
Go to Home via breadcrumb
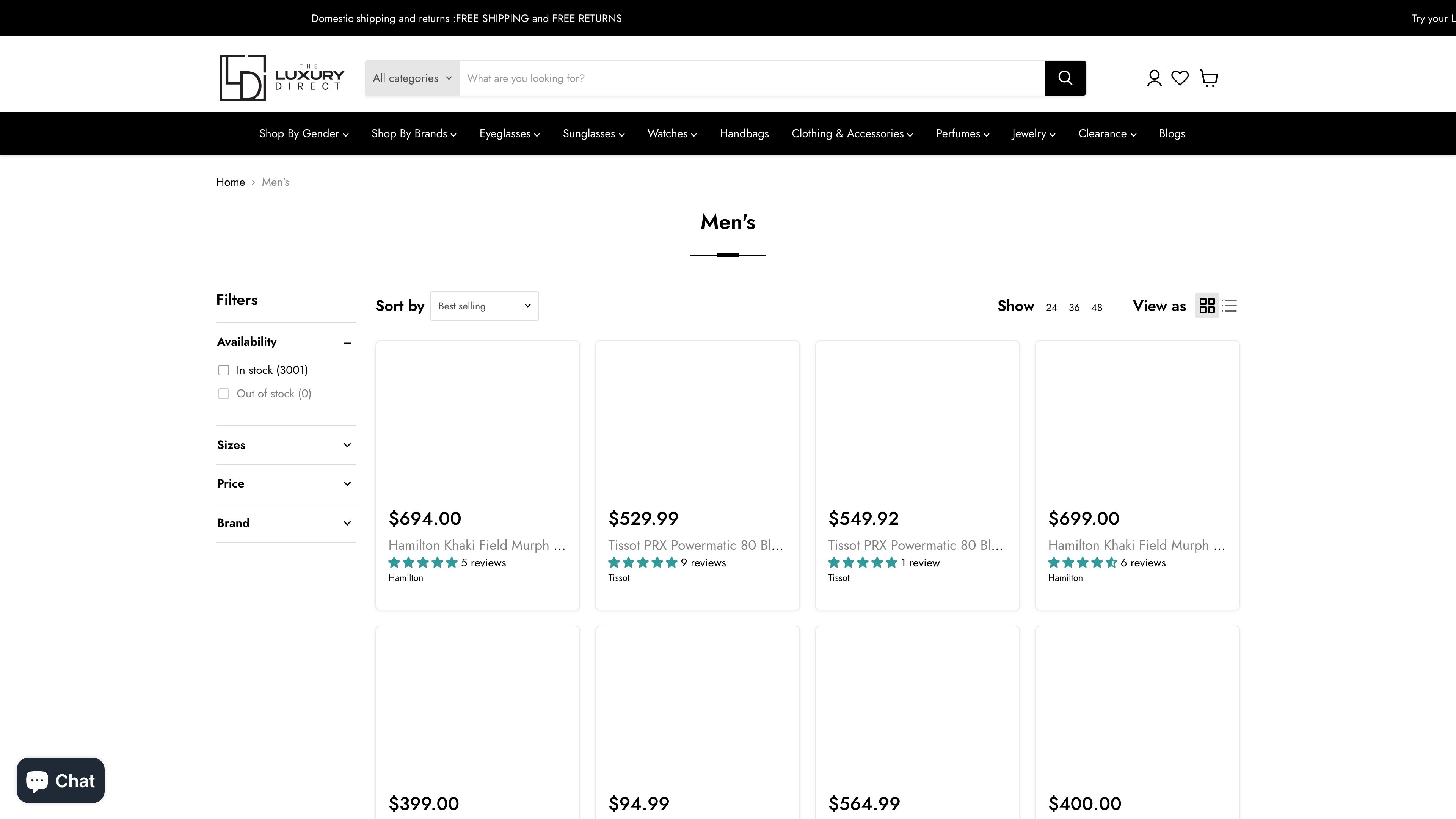pos(230,182)
